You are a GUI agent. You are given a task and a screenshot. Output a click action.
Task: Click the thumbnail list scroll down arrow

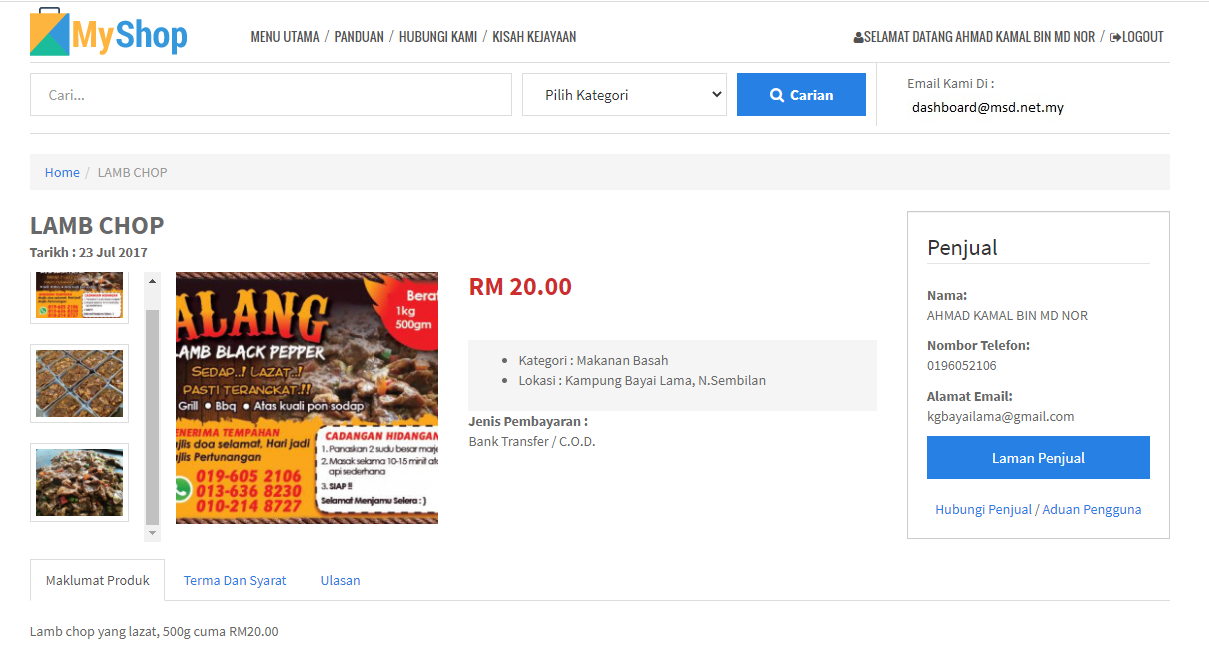[x=153, y=534]
